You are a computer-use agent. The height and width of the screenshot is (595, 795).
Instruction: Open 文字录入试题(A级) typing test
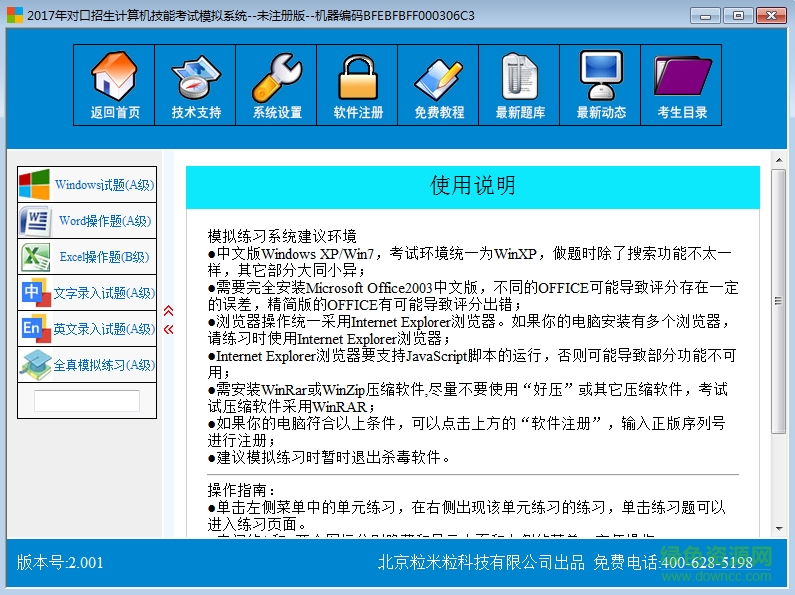(x=88, y=293)
